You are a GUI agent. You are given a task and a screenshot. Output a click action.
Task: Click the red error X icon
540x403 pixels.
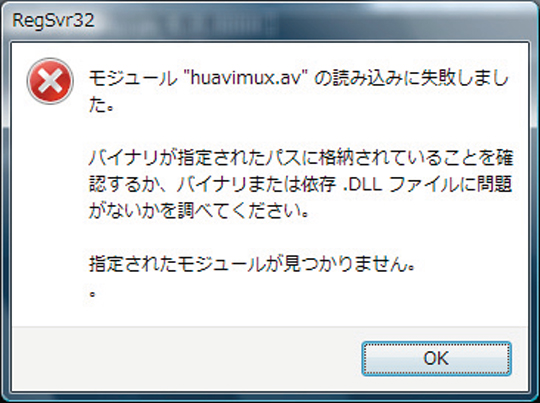50,81
